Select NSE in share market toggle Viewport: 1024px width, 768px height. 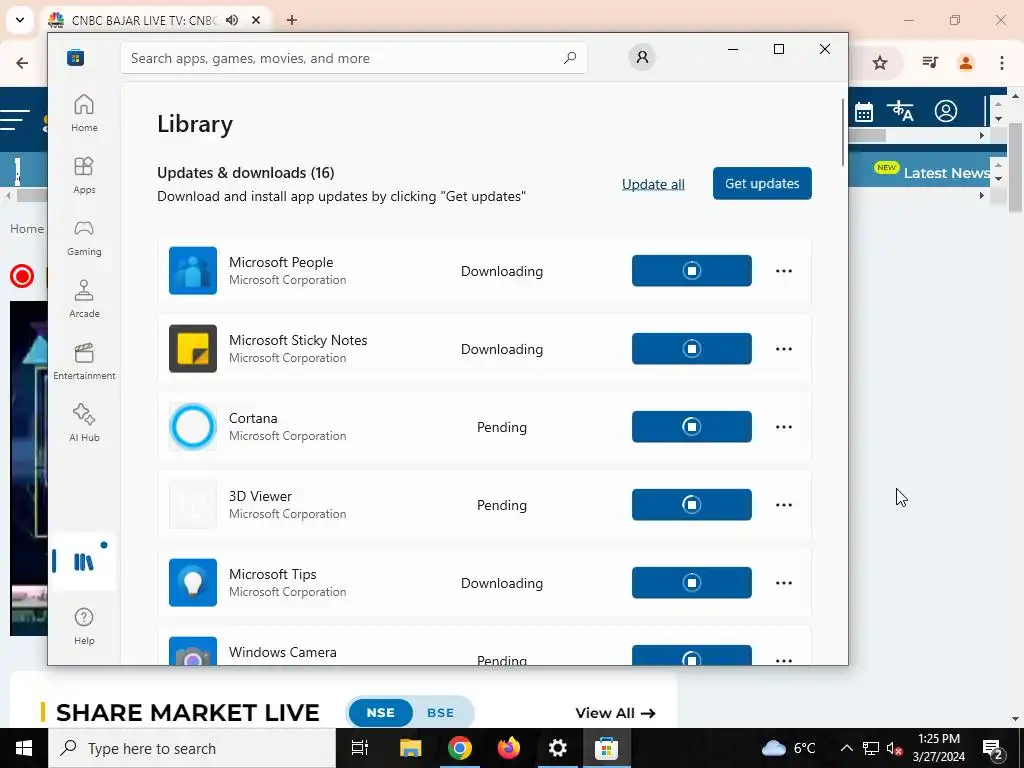coord(381,712)
